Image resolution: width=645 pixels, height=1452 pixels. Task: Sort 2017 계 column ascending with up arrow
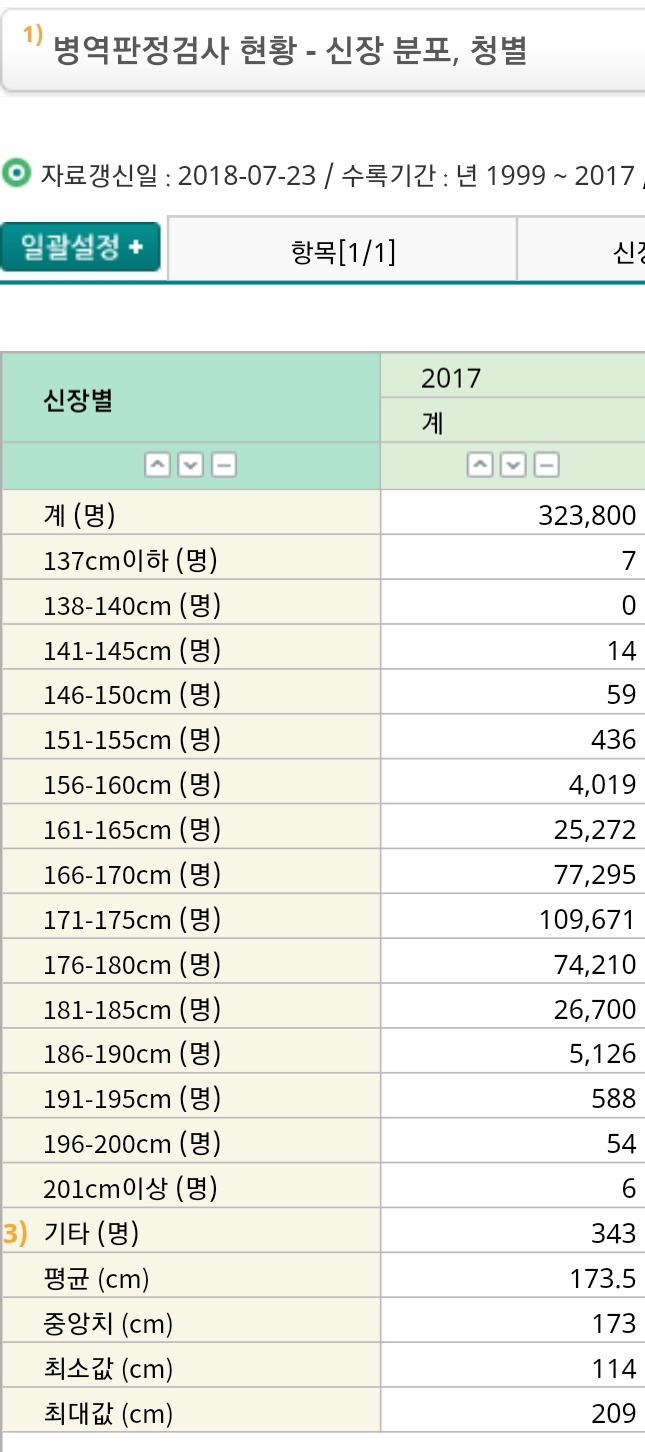(481, 465)
